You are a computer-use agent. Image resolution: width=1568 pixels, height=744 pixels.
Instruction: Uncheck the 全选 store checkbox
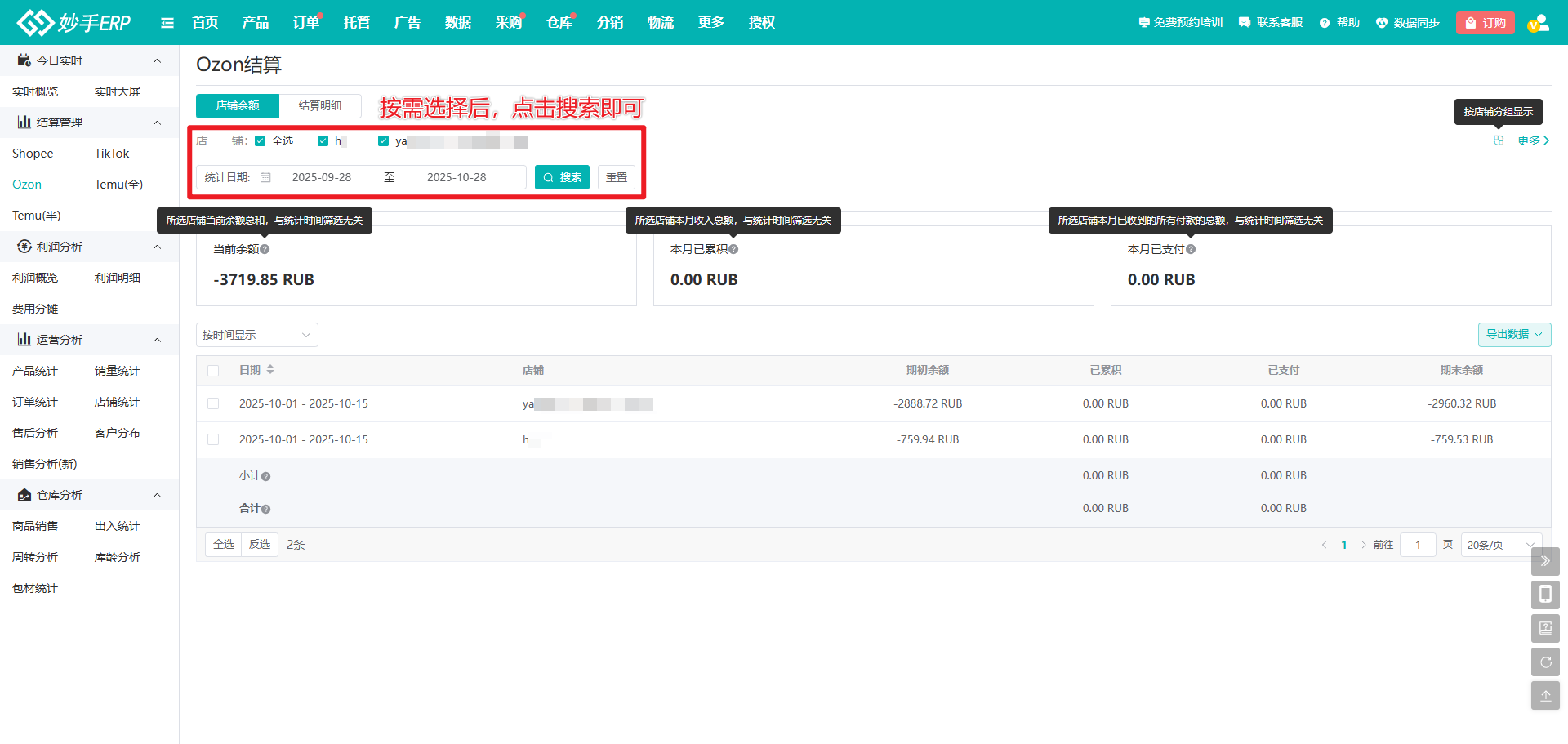261,141
